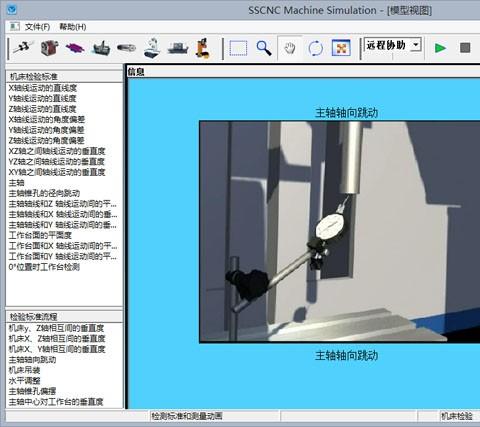
Task: Activate the hand pan tool
Action: 290,48
